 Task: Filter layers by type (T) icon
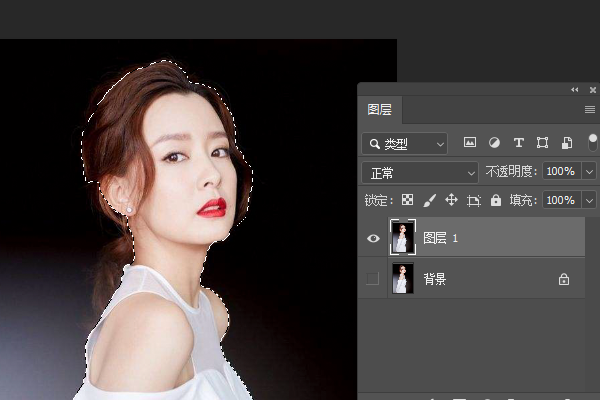coord(518,143)
